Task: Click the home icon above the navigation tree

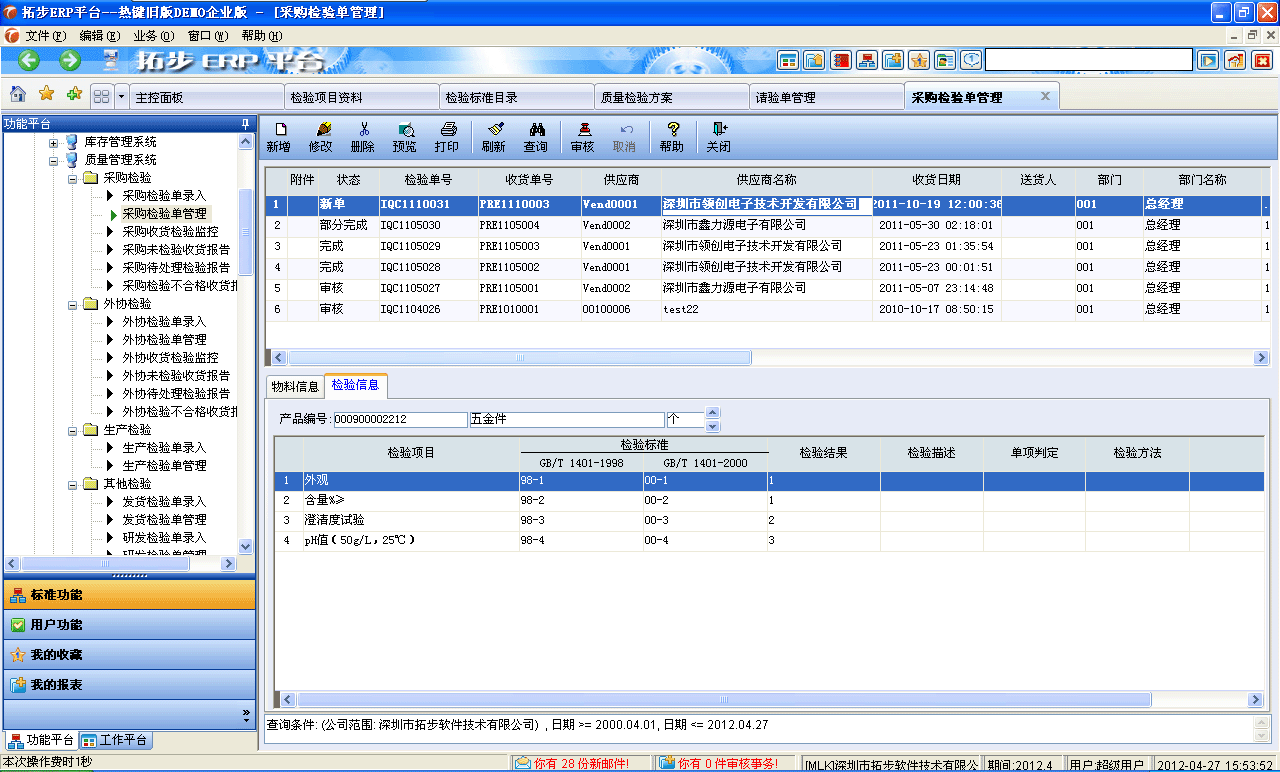Action: [17, 94]
